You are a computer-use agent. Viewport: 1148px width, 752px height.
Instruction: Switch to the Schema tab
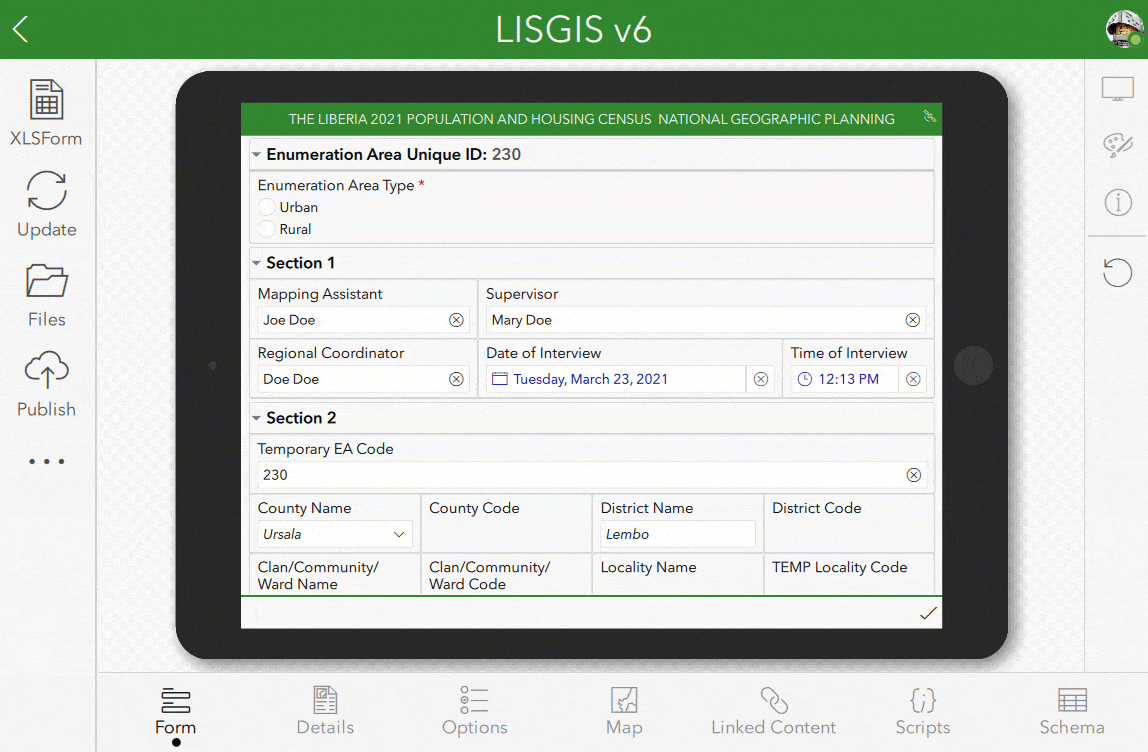1072,711
